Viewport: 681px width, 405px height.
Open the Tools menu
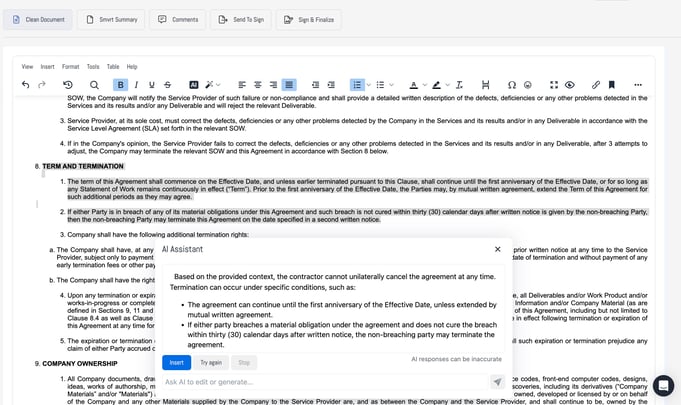(93, 66)
